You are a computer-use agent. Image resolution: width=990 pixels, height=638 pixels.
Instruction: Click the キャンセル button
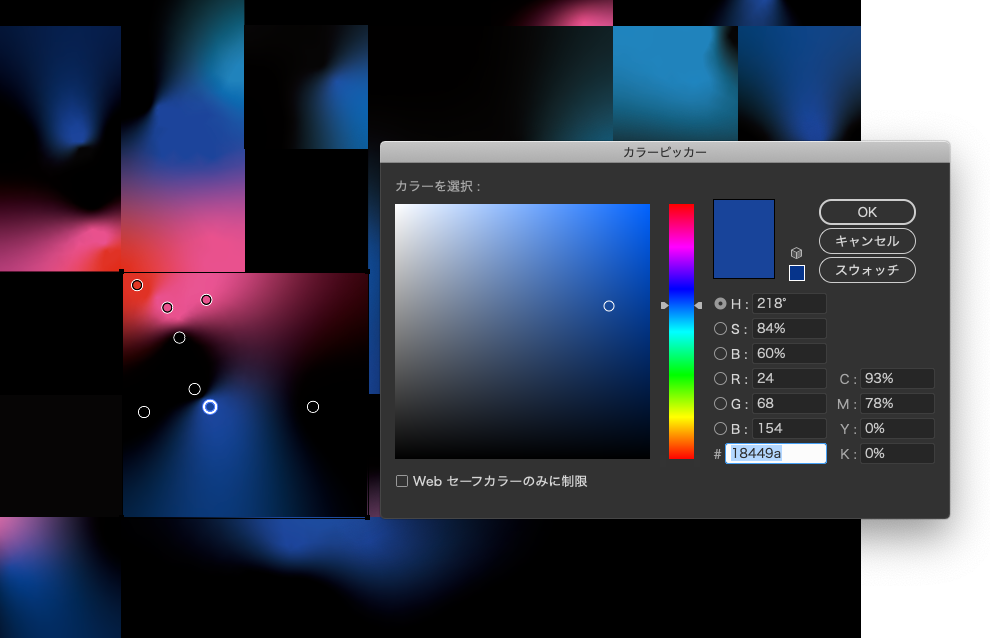tap(867, 241)
